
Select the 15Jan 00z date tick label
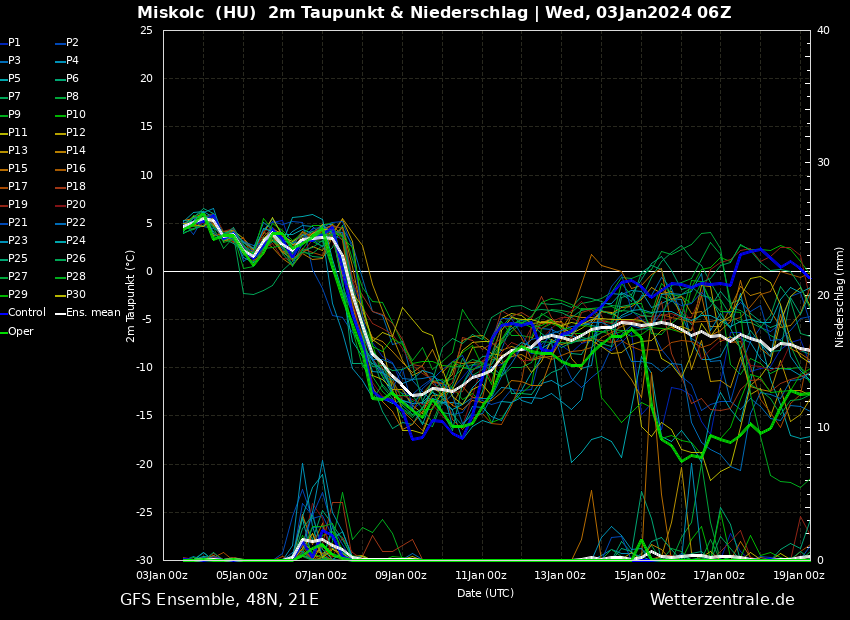(639, 575)
